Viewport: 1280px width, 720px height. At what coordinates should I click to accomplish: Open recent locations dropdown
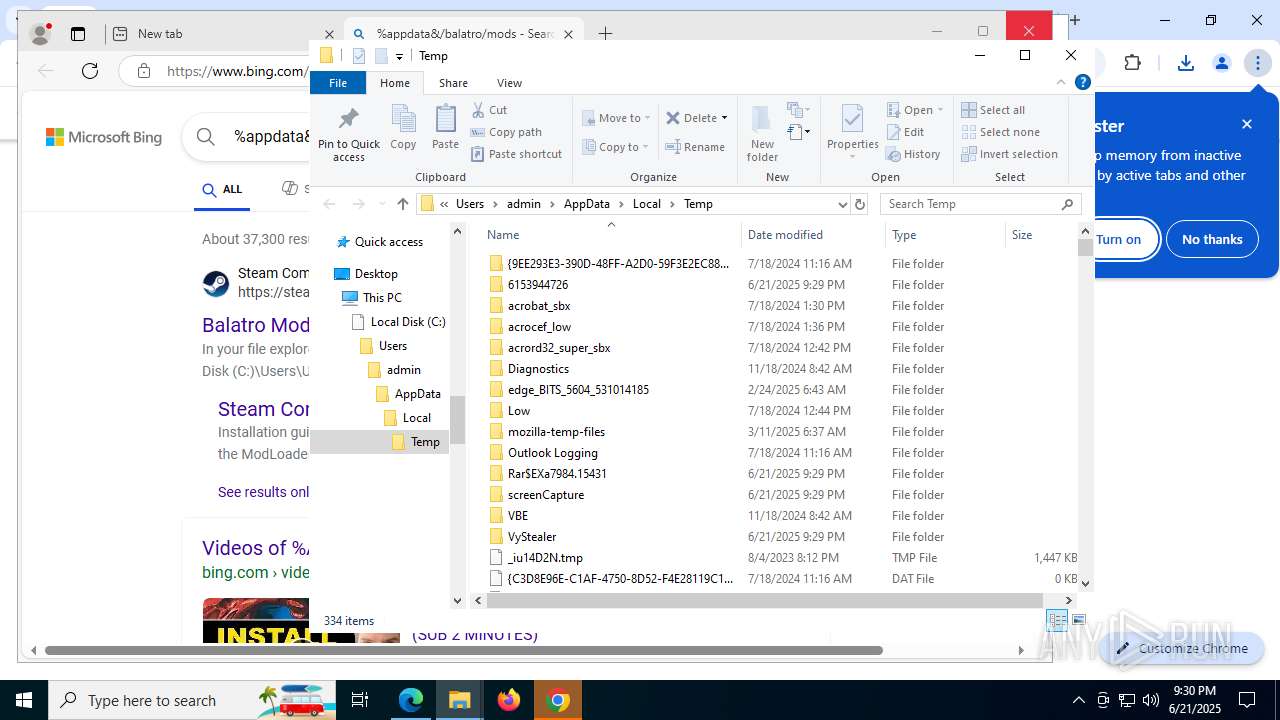pos(382,204)
